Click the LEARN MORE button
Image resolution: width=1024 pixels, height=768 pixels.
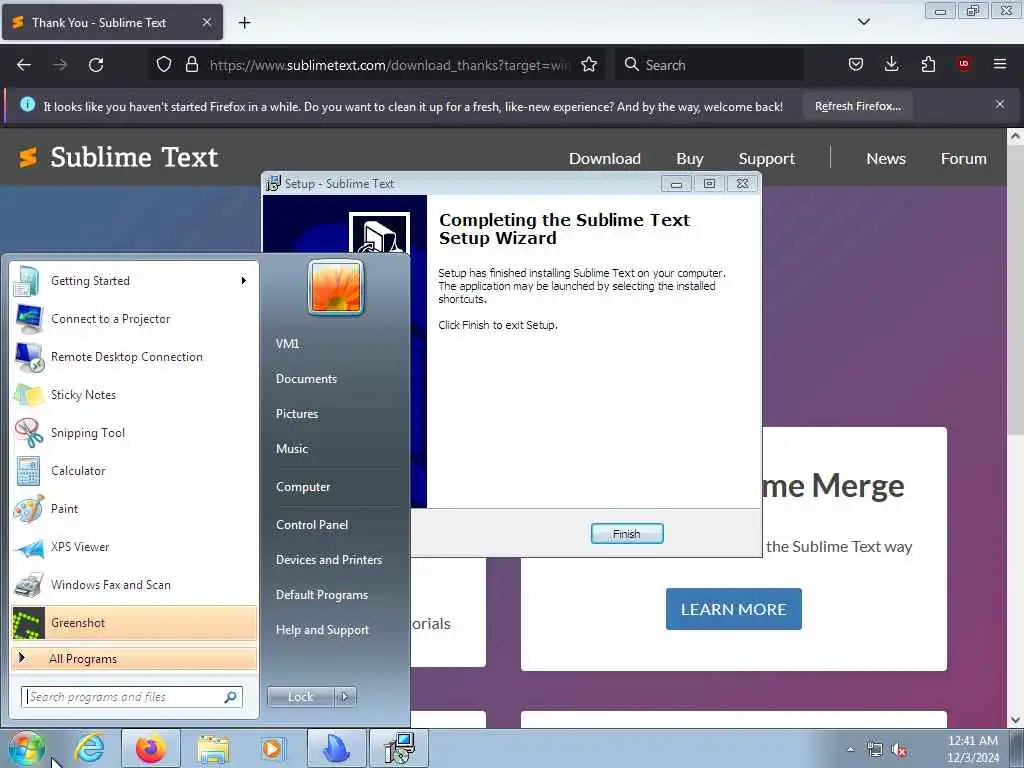coord(733,609)
